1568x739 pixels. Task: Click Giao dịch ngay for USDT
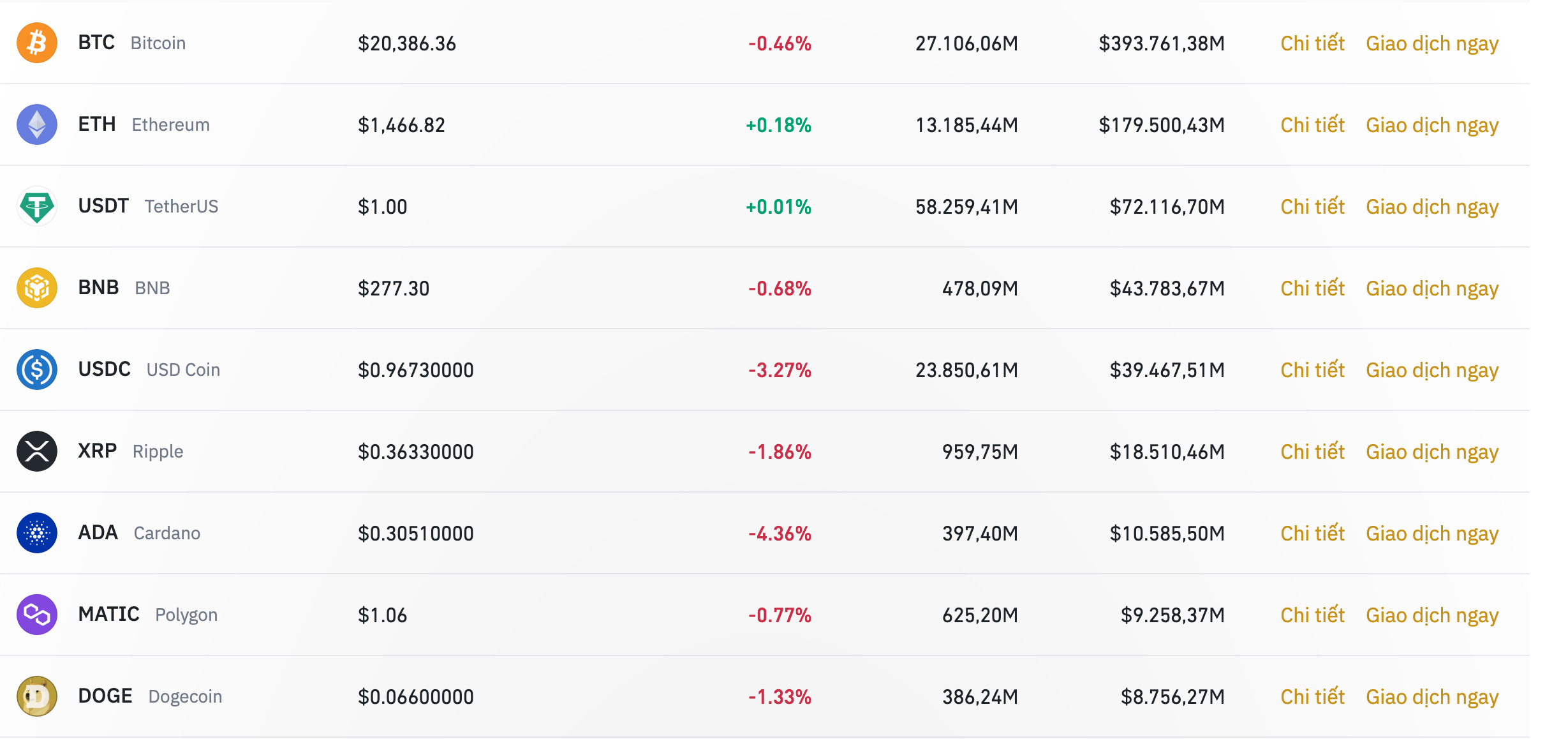coord(1432,207)
